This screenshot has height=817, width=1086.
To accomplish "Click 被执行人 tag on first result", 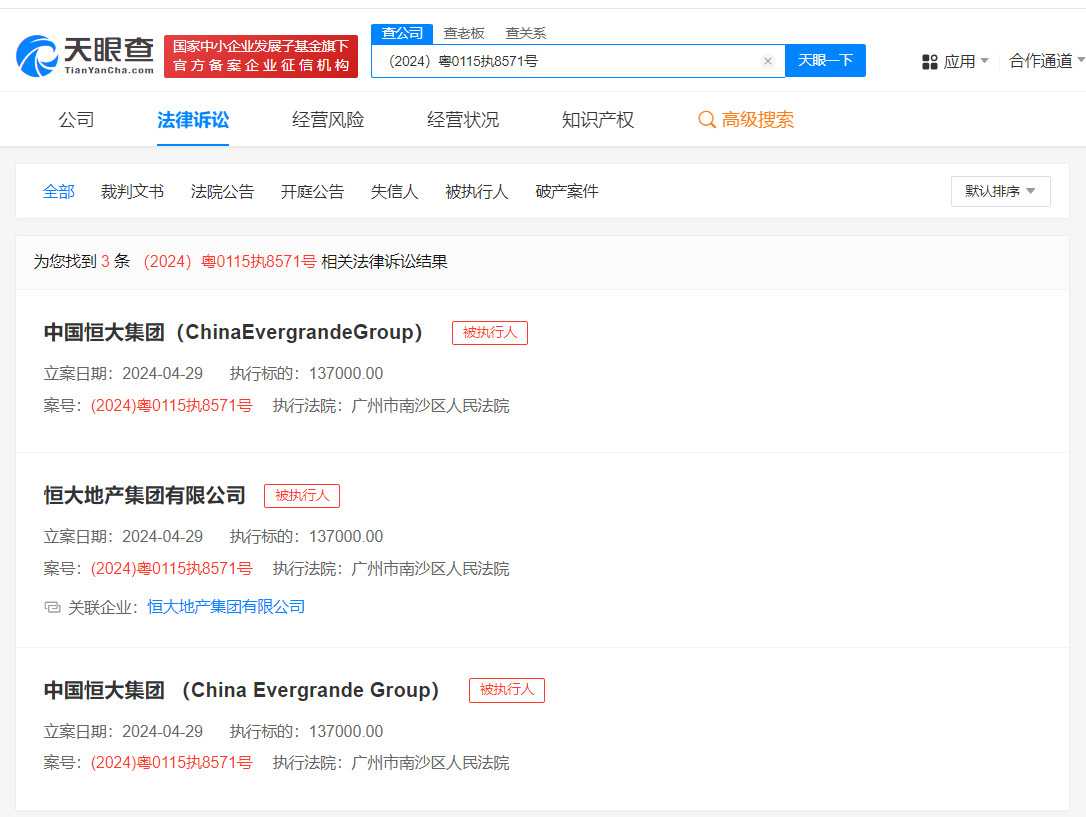I will tap(490, 333).
